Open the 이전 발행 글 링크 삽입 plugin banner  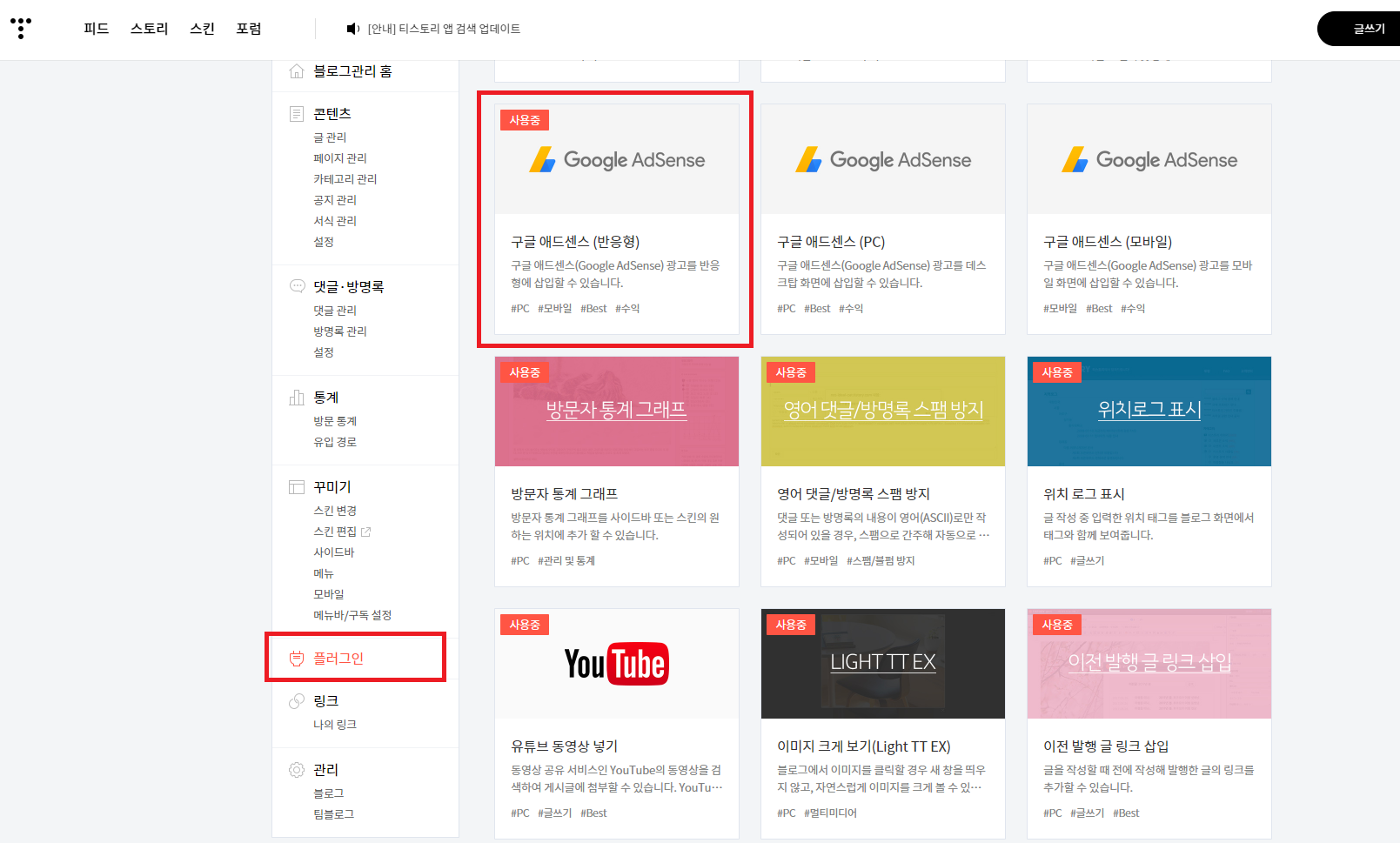click(1149, 664)
